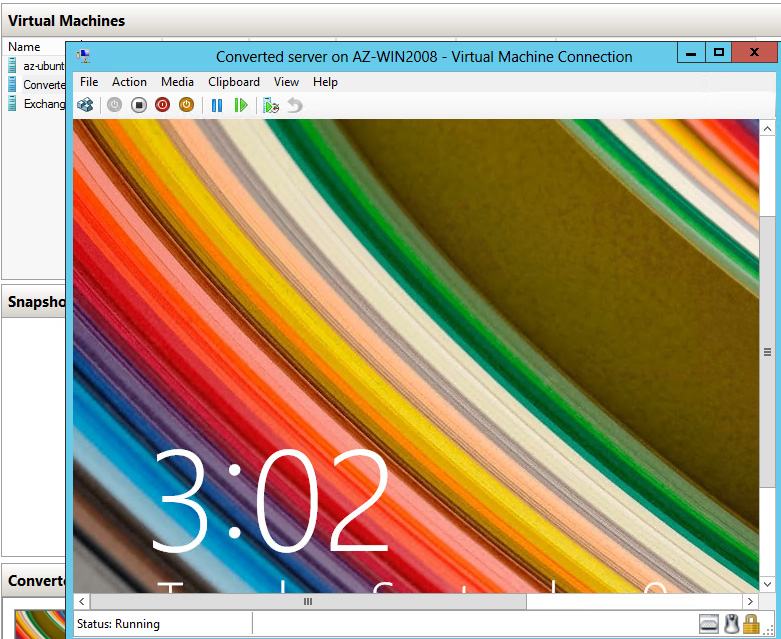Click the right arrow of the horizontal scrollbar
The width and height of the screenshot is (781, 639).
pyautogui.click(x=750, y=601)
